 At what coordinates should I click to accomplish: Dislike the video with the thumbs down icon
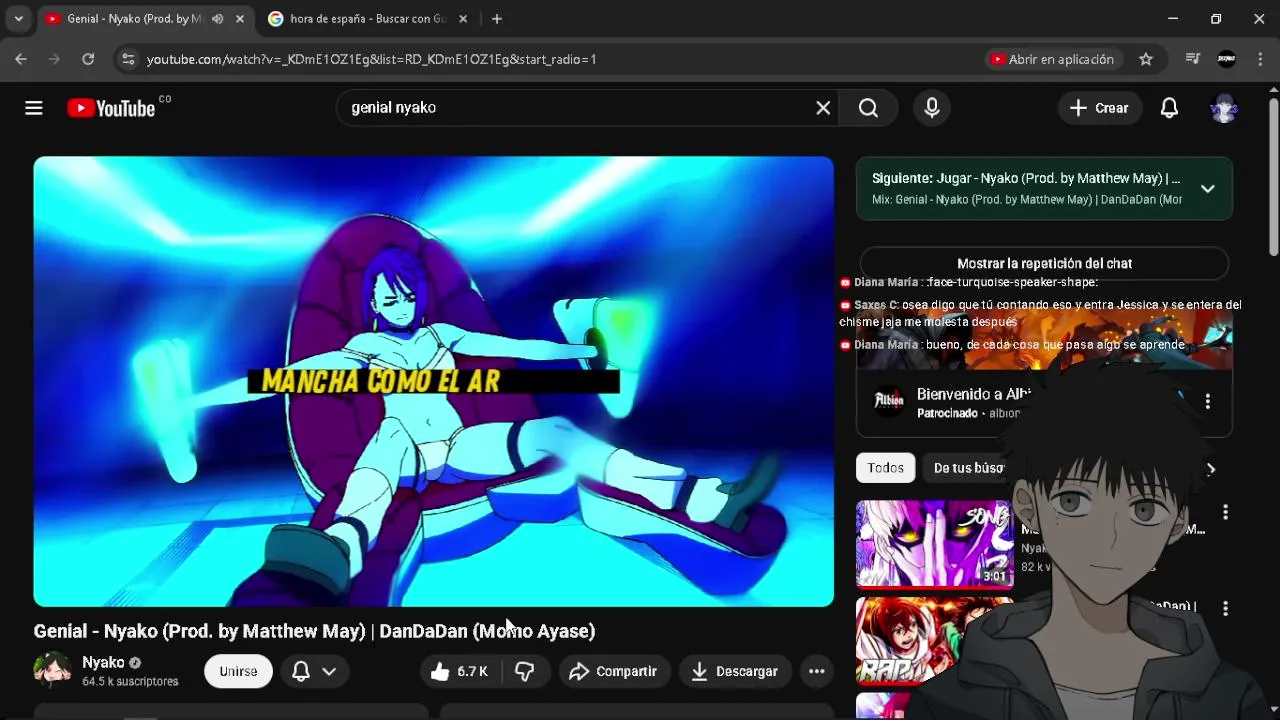coord(525,671)
